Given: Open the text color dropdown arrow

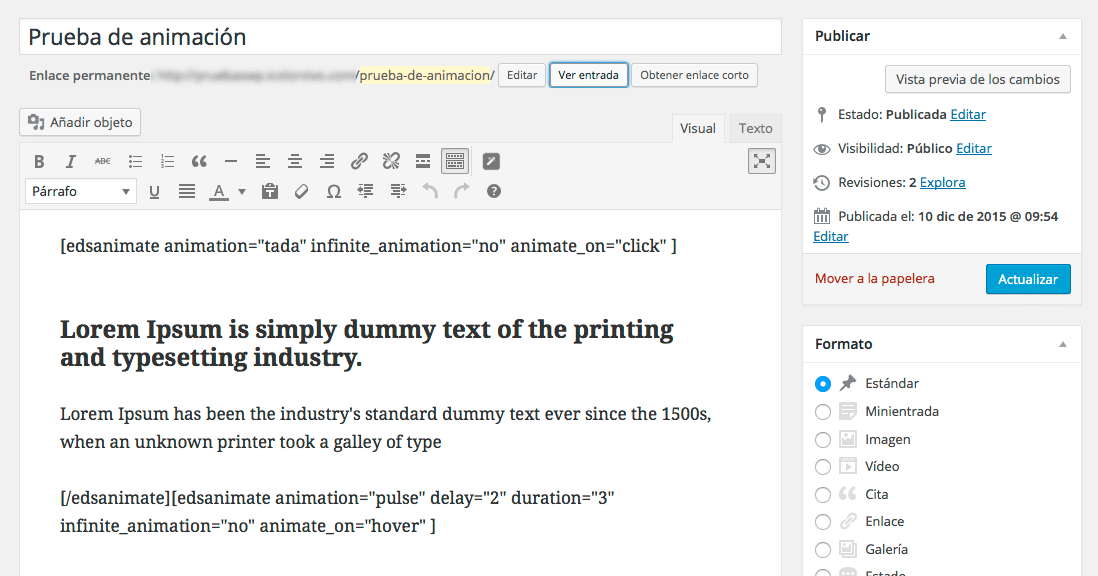Looking at the screenshot, I should coord(240,191).
